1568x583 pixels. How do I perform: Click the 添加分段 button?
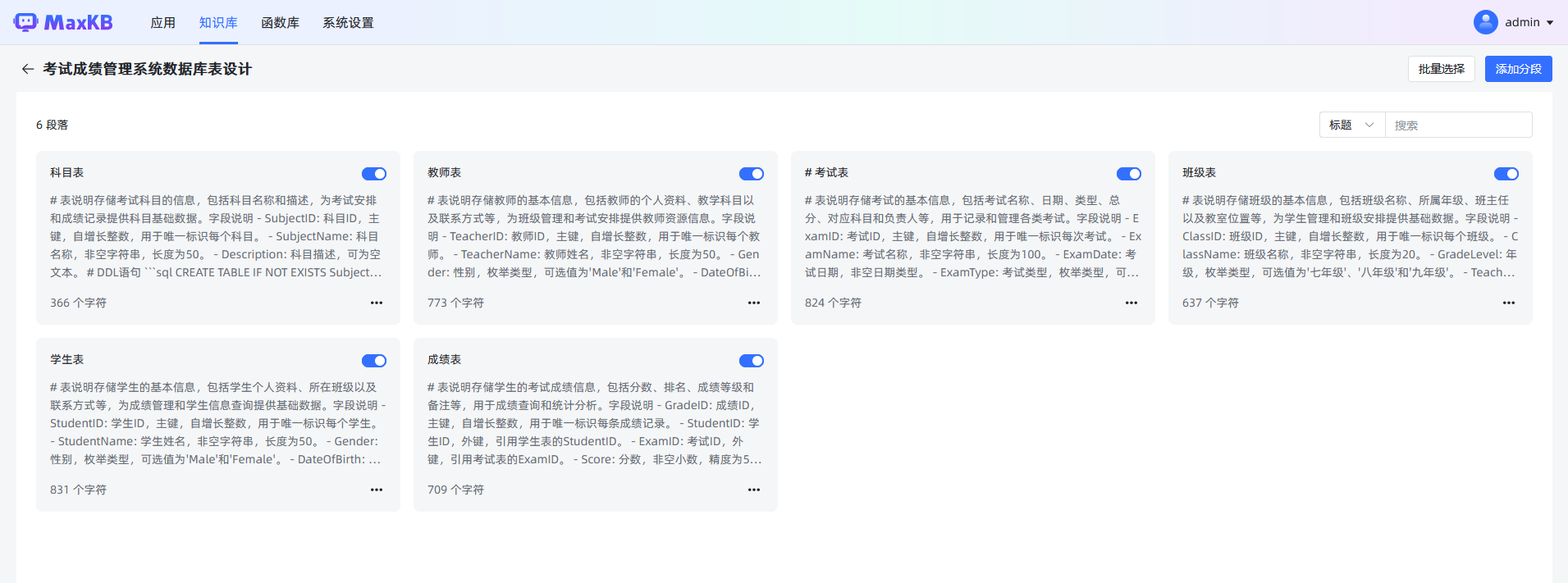point(1519,69)
